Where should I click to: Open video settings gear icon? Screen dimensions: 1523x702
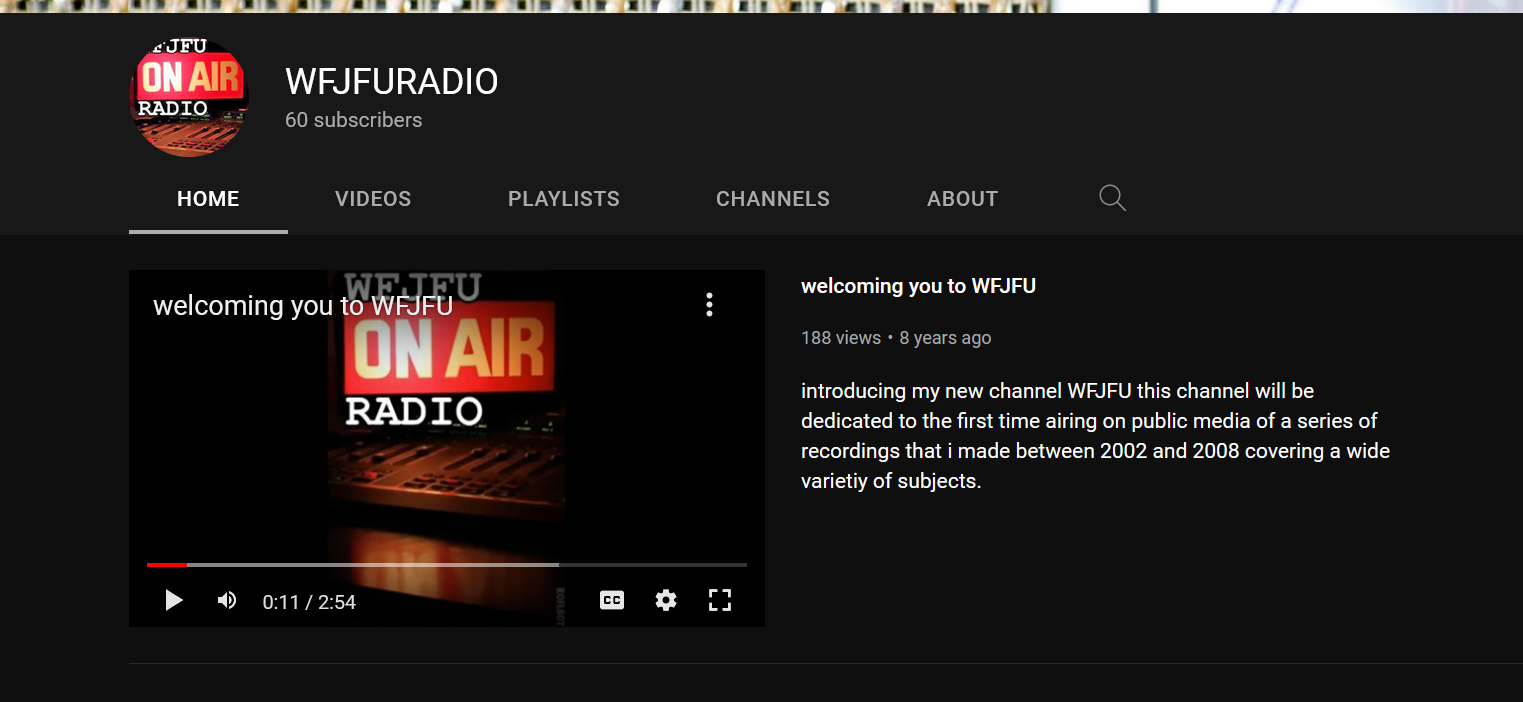[x=666, y=600]
